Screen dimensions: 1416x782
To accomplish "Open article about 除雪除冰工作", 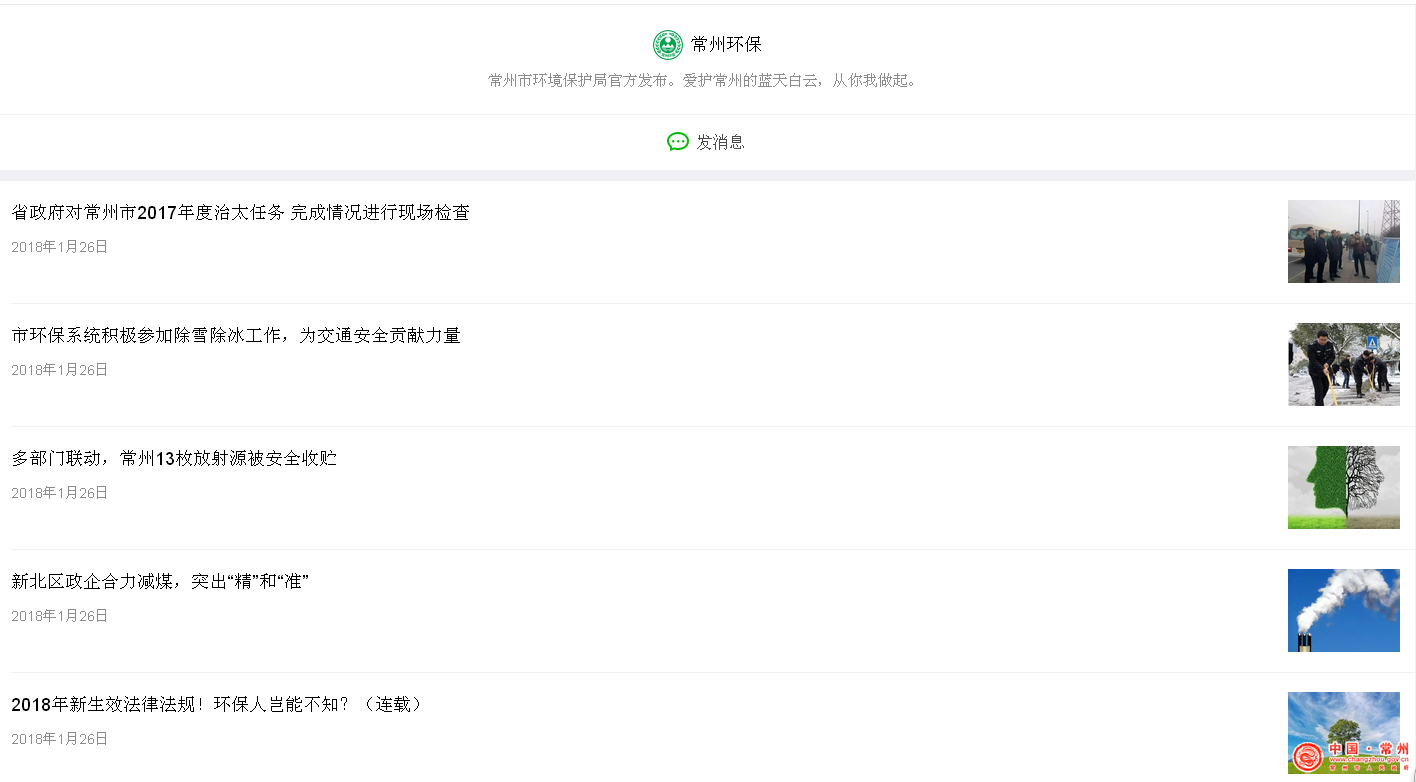I will (x=236, y=336).
